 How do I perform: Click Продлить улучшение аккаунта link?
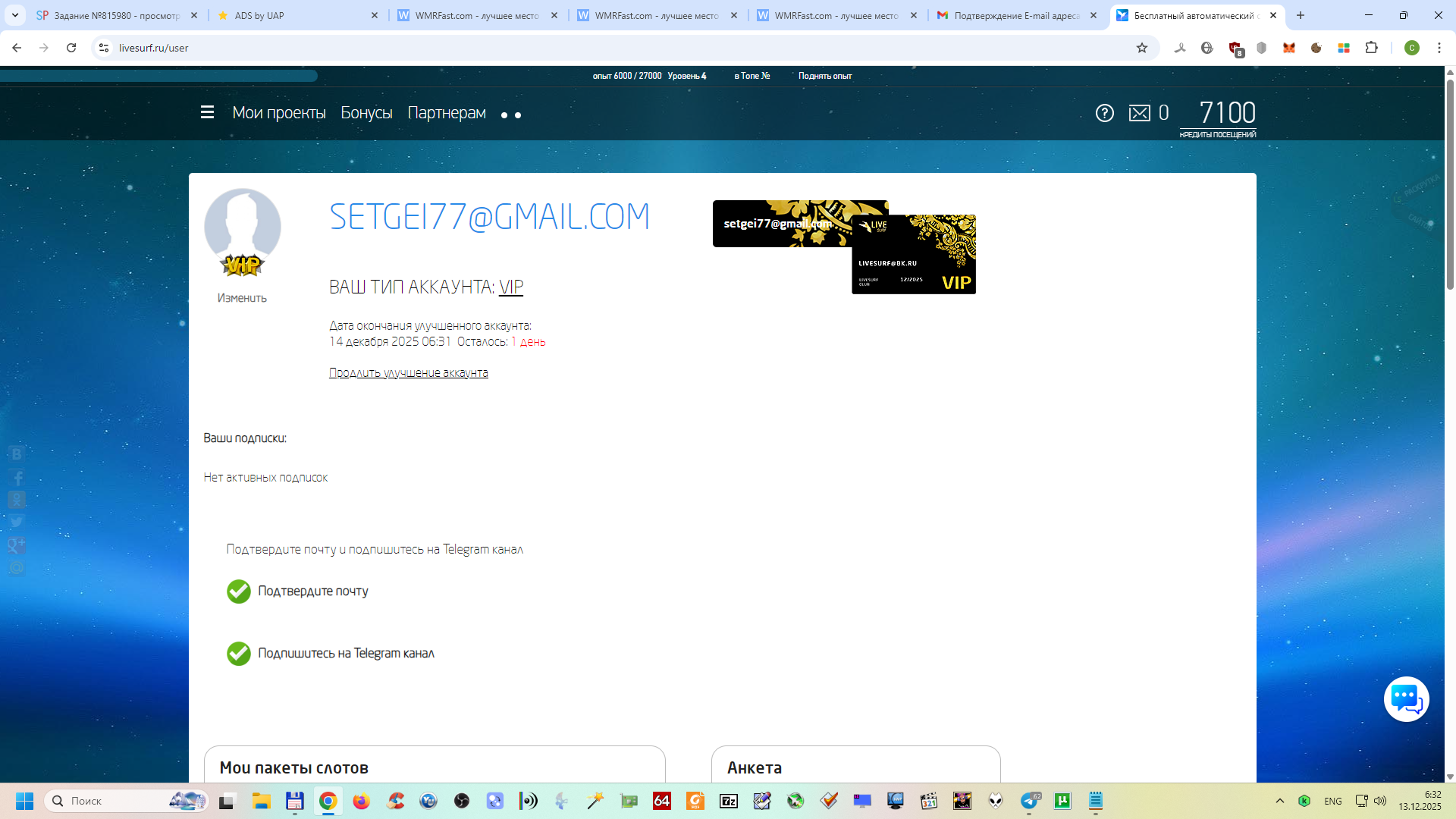[408, 373]
